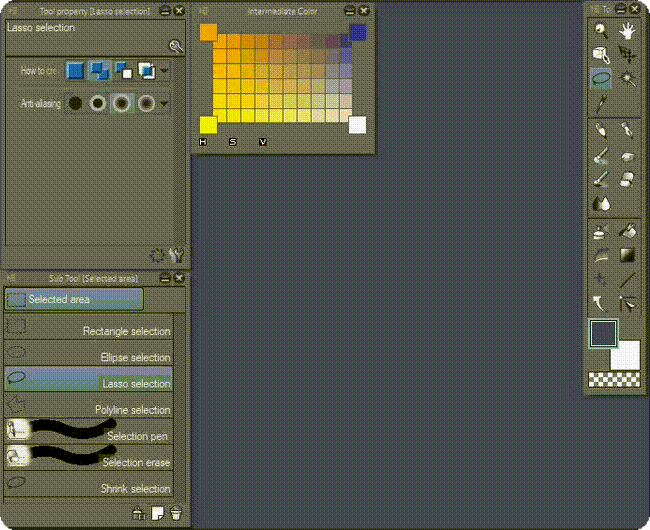
Task: Select Lasso selection sub tool
Action: pos(89,379)
